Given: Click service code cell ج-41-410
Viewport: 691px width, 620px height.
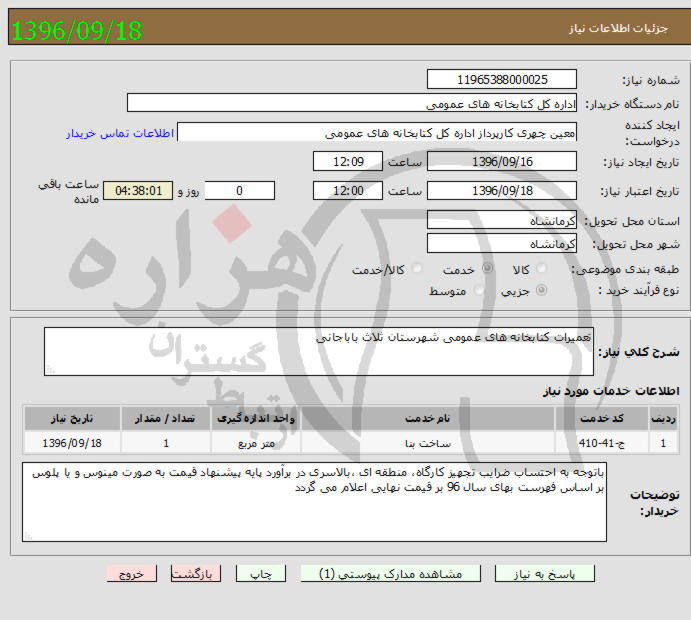Looking at the screenshot, I should pos(602,443).
